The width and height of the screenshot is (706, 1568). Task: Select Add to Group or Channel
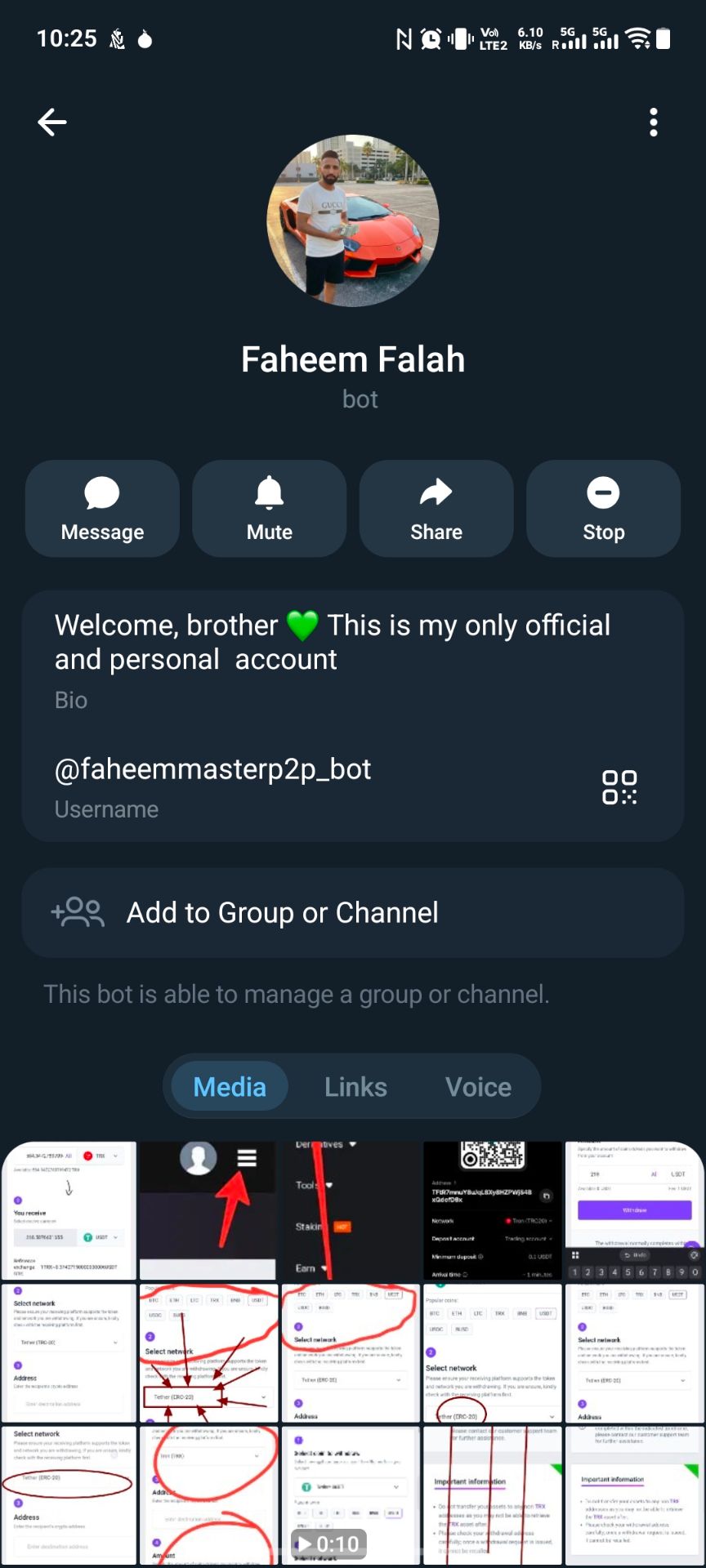tap(353, 913)
